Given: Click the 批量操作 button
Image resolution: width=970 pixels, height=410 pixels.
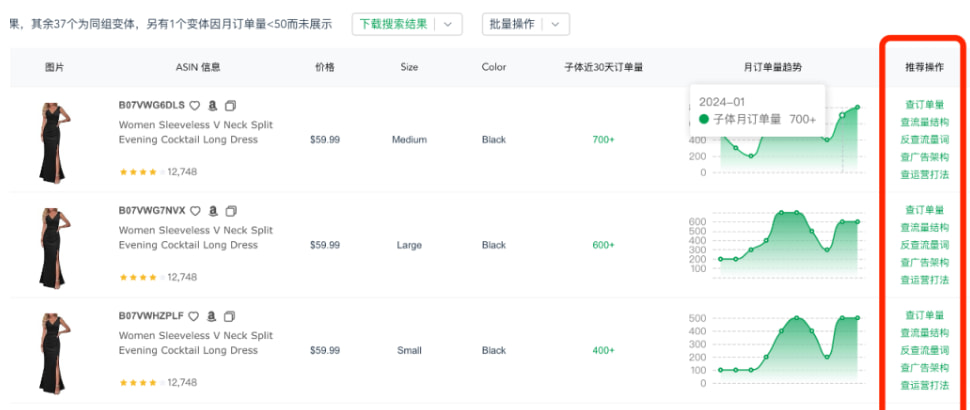Looking at the screenshot, I should [512, 24].
